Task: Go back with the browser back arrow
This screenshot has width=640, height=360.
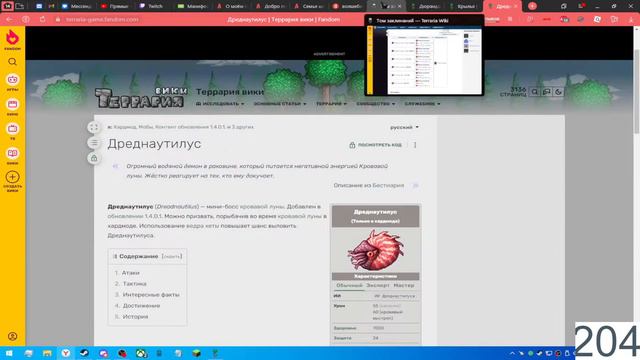Action: pyautogui.click(x=9, y=19)
